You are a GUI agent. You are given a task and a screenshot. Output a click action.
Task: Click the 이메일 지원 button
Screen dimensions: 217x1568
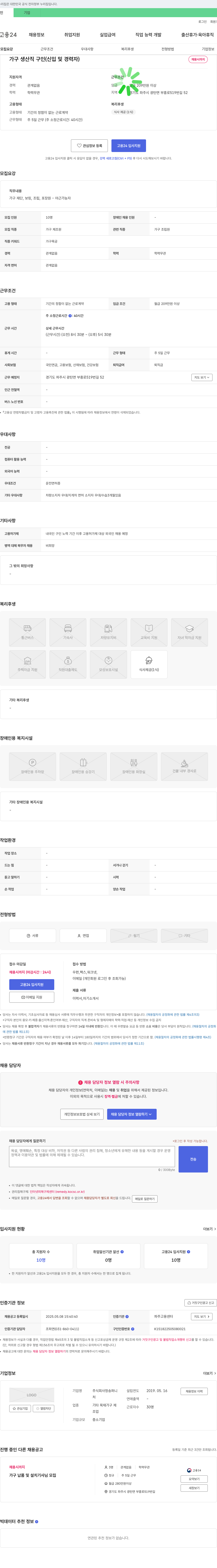32,997
